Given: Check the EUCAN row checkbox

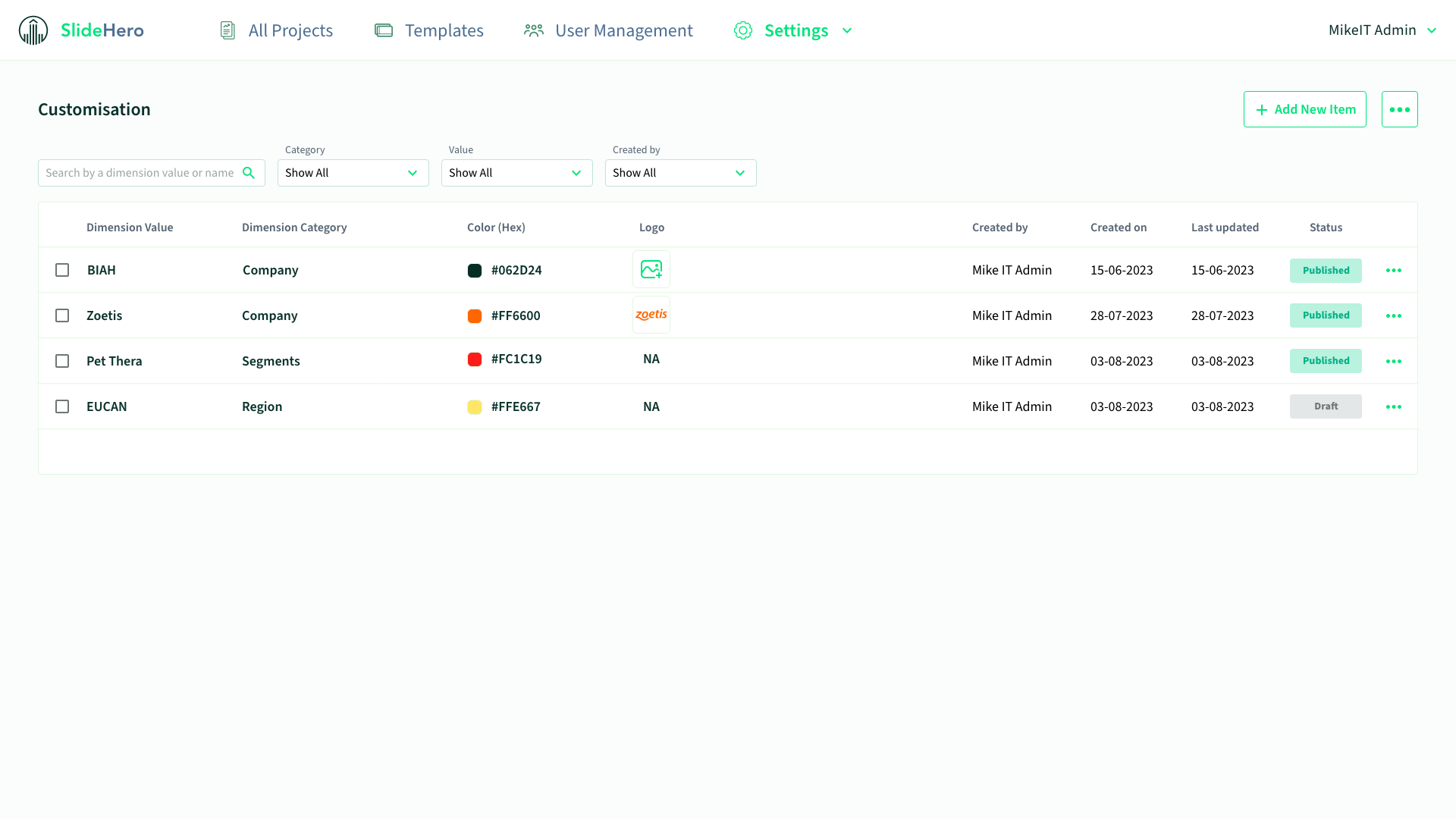Looking at the screenshot, I should (x=62, y=406).
